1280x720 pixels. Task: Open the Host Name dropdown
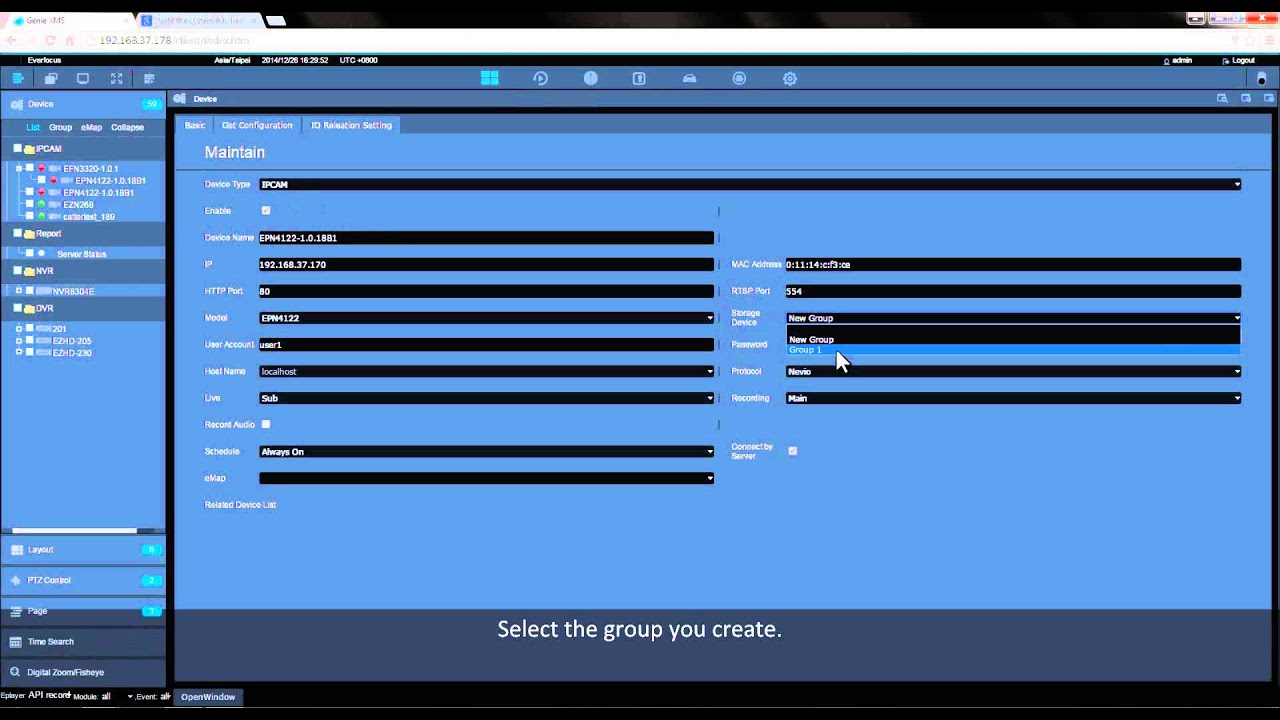pos(486,371)
